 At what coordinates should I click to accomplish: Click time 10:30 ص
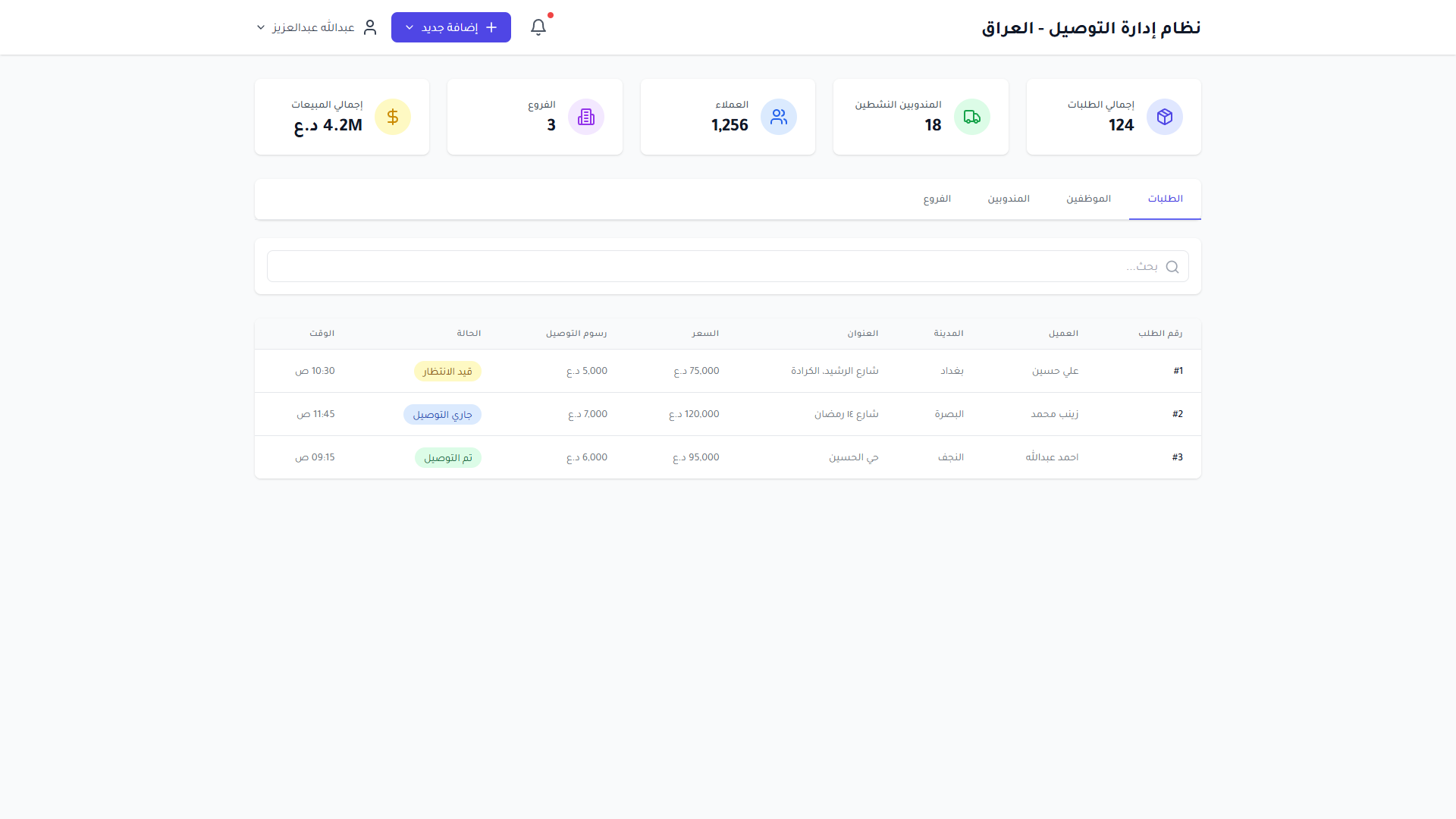(315, 371)
